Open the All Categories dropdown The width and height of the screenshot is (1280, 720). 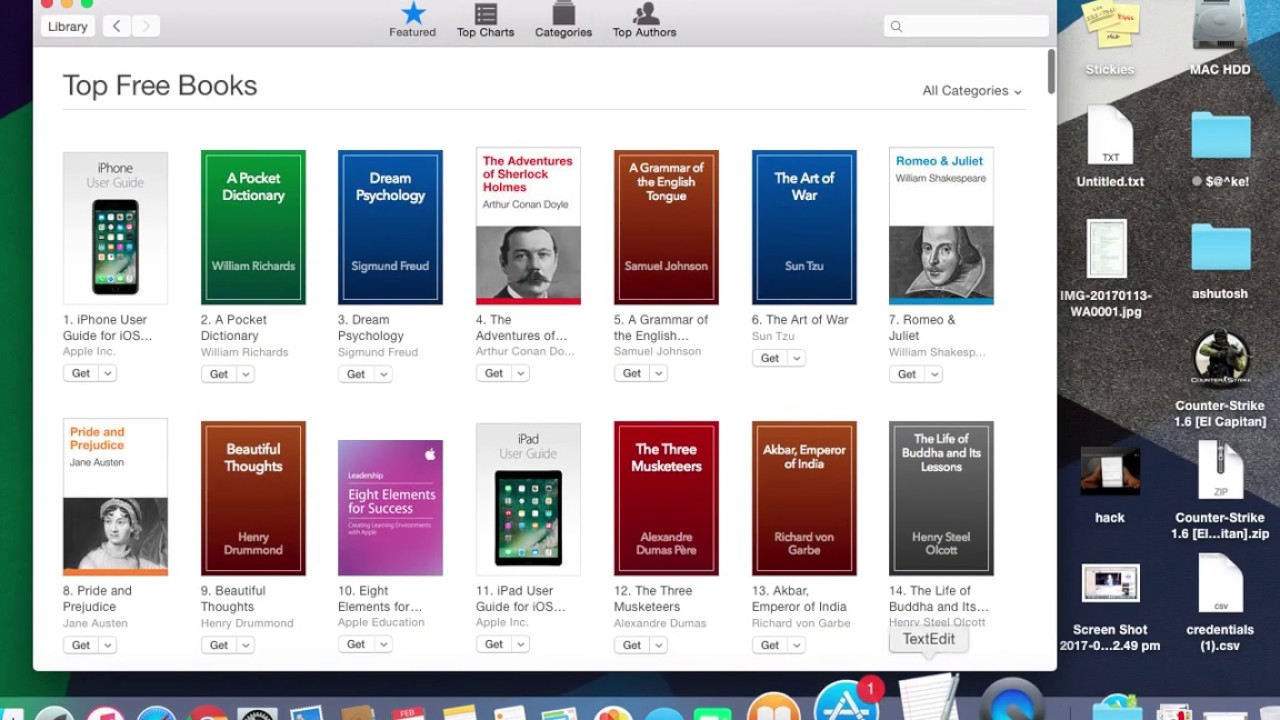[x=972, y=91]
